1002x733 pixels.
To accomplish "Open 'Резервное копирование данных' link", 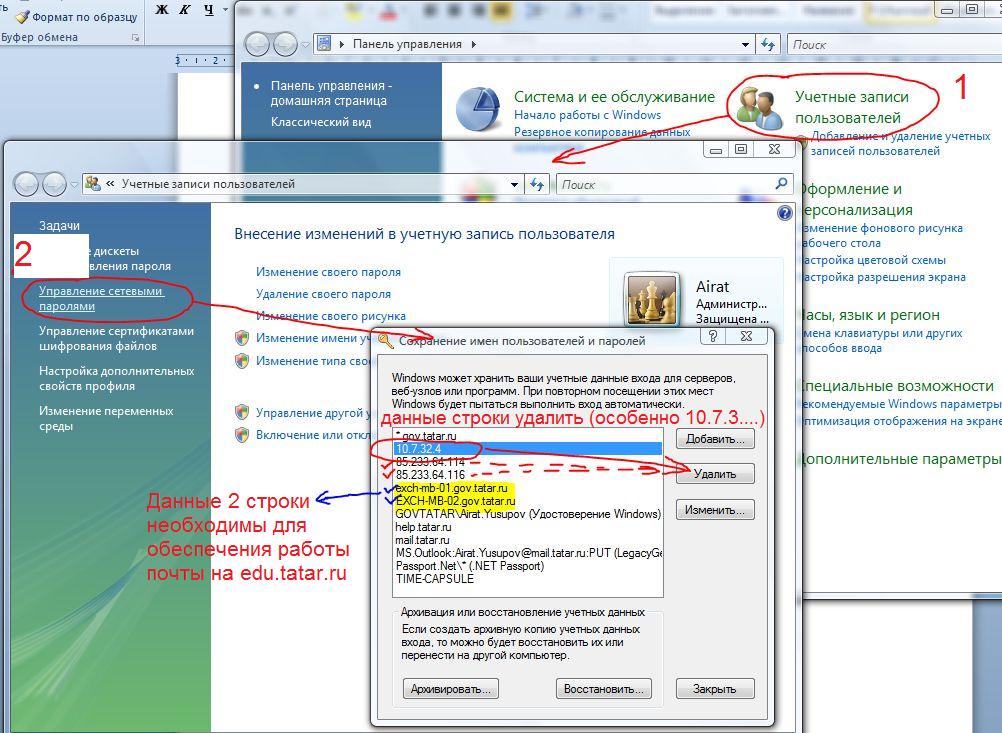I will pos(602,132).
